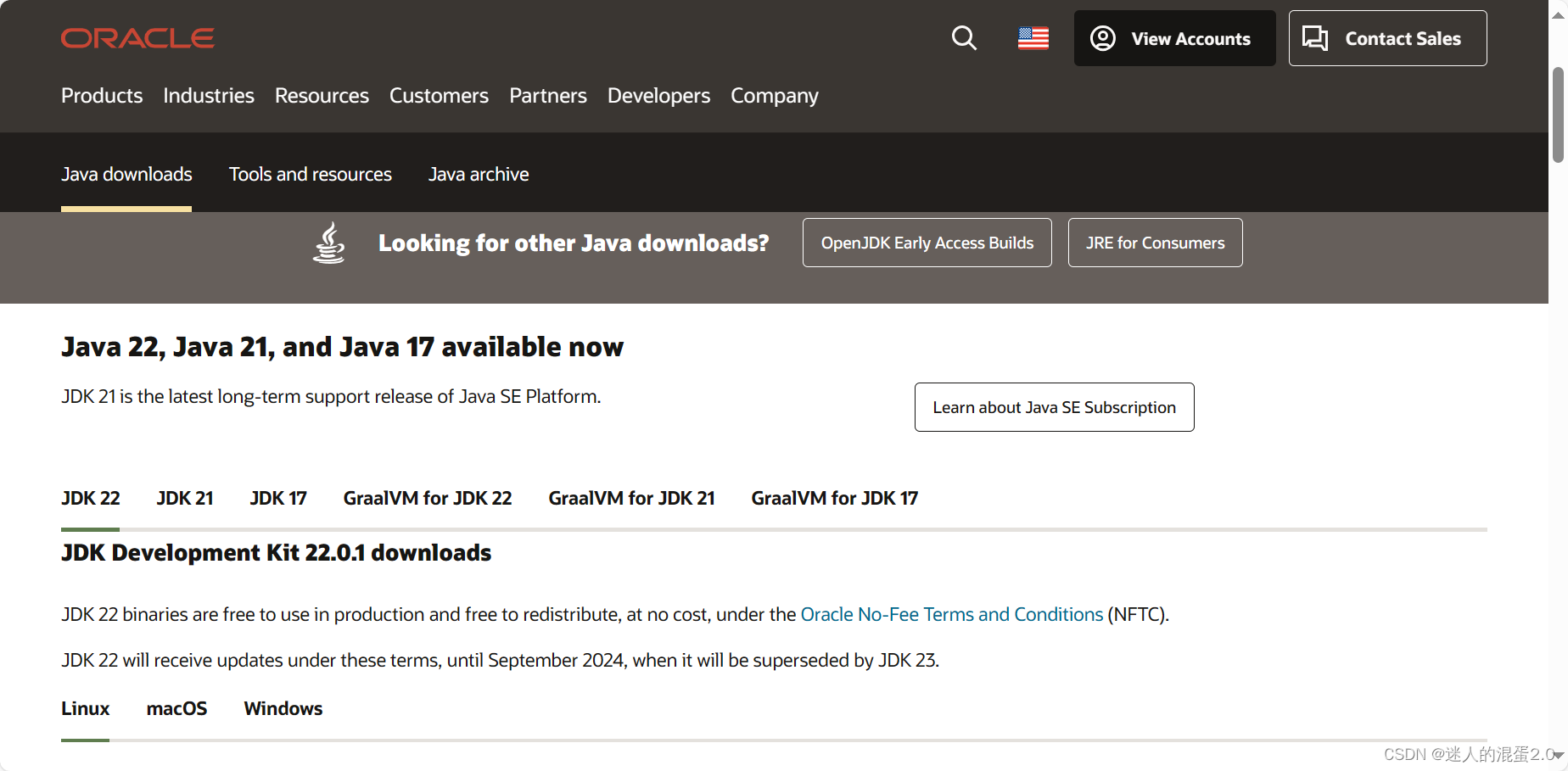Switch to the Tools and resources tab
Viewport: 1568px width, 771px height.
[310, 174]
